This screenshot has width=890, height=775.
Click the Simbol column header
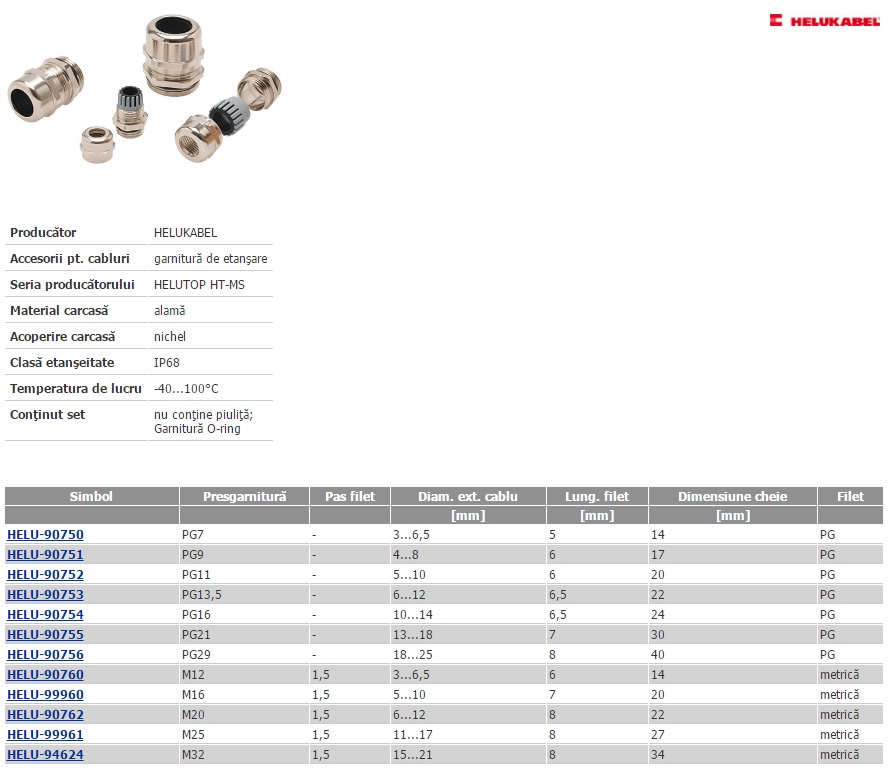(91, 496)
